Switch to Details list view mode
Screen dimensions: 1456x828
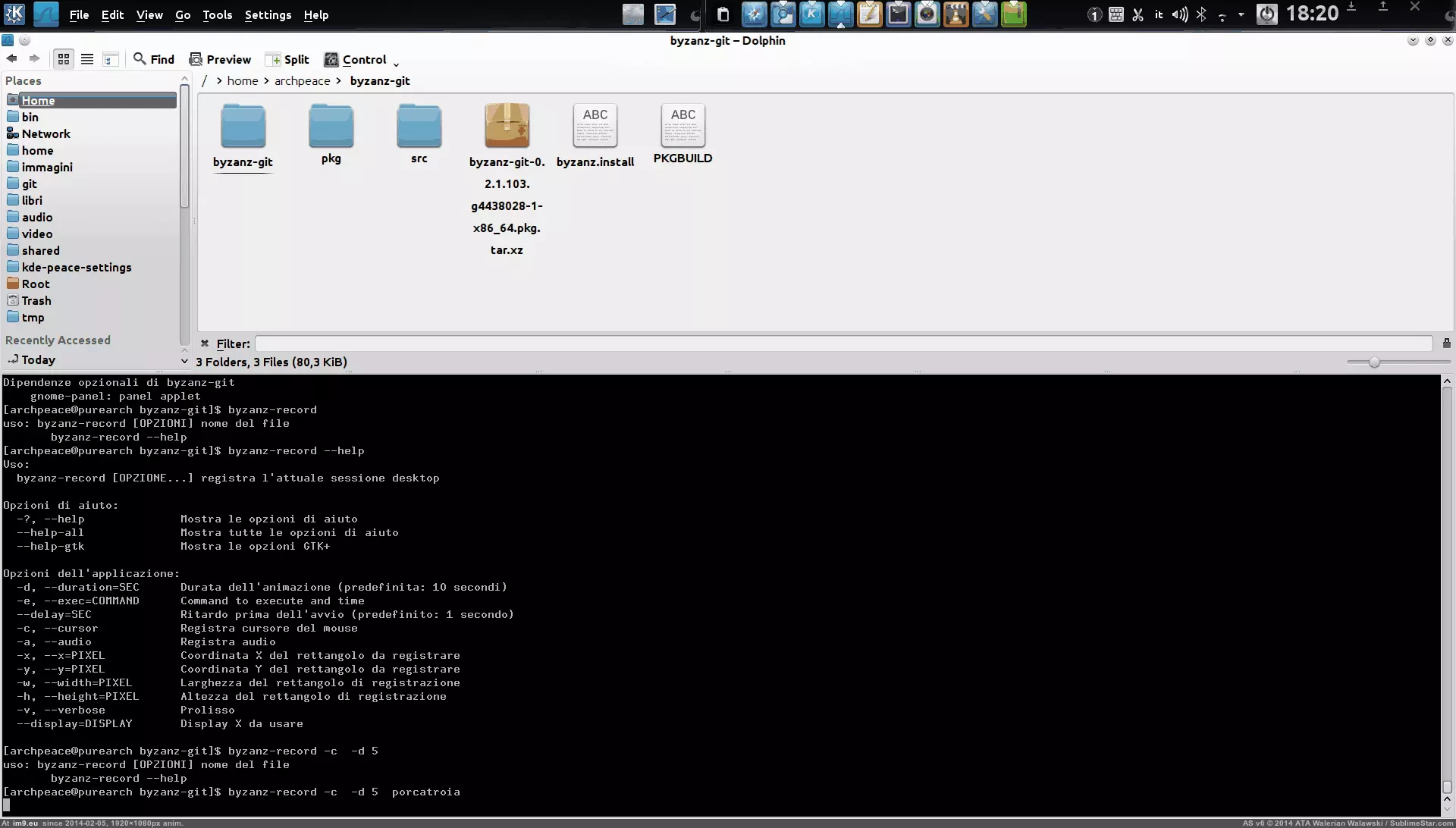click(87, 59)
